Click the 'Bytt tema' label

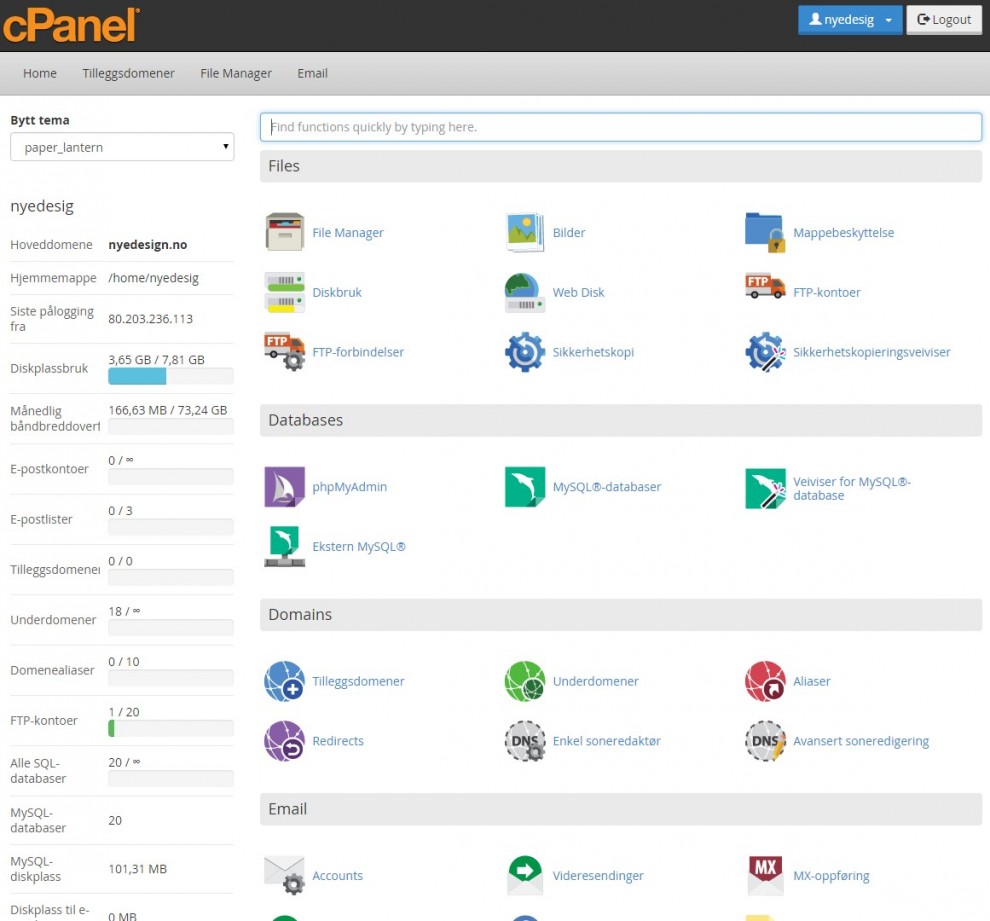point(40,120)
